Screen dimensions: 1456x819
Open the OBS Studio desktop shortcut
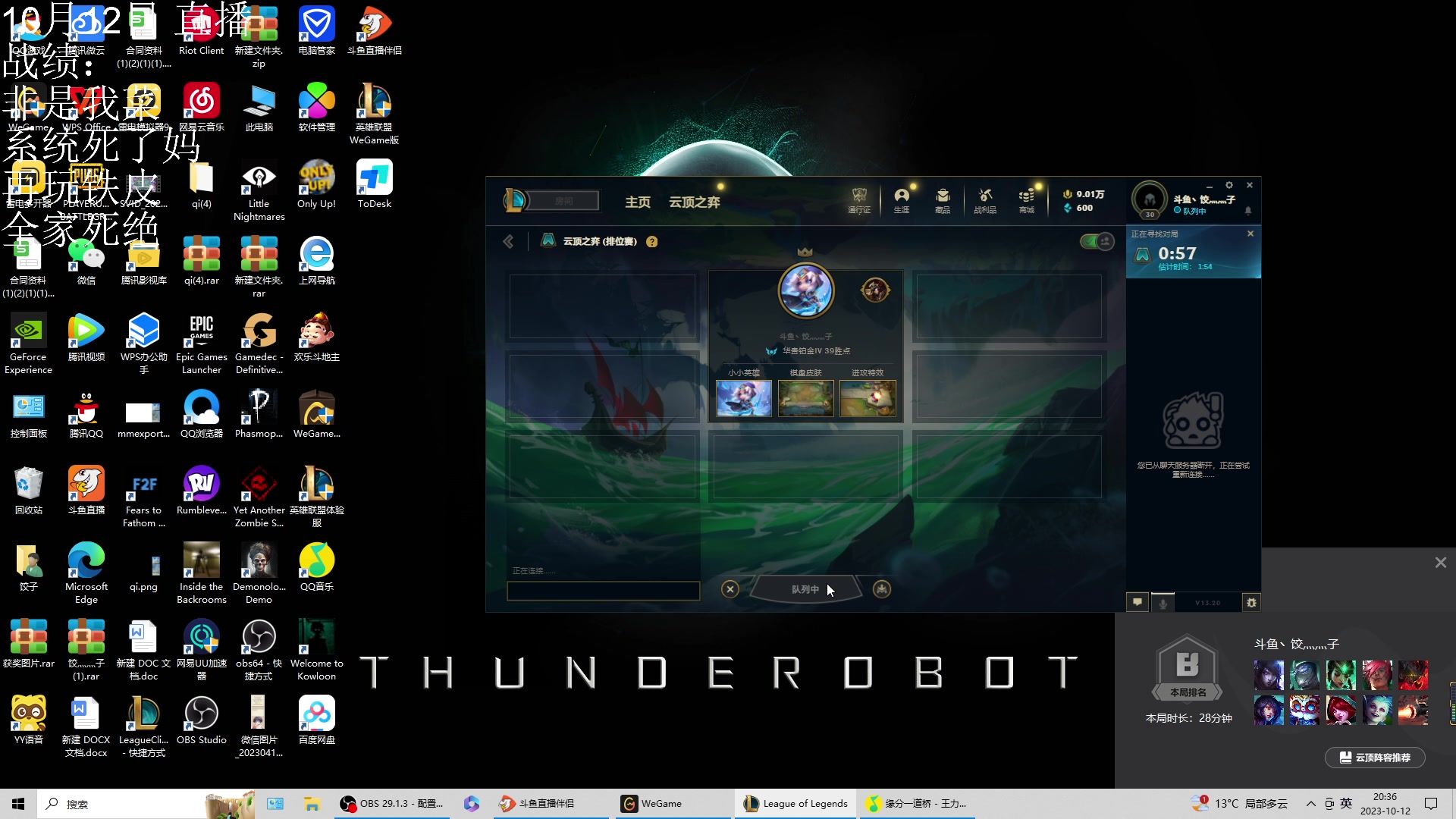[202, 720]
